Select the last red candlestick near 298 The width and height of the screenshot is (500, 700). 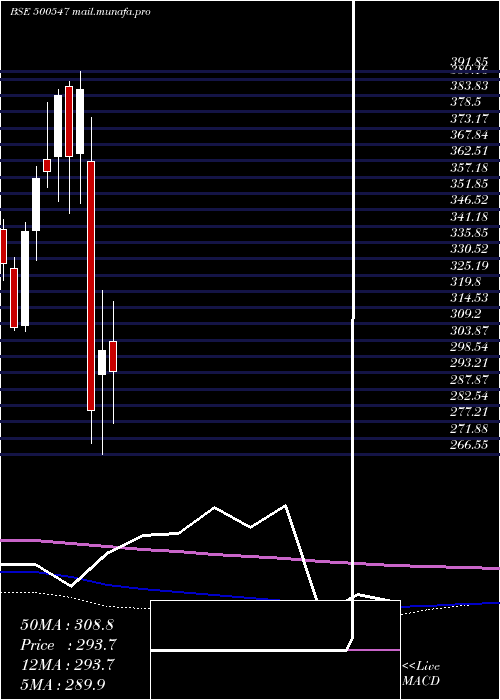tap(113, 356)
